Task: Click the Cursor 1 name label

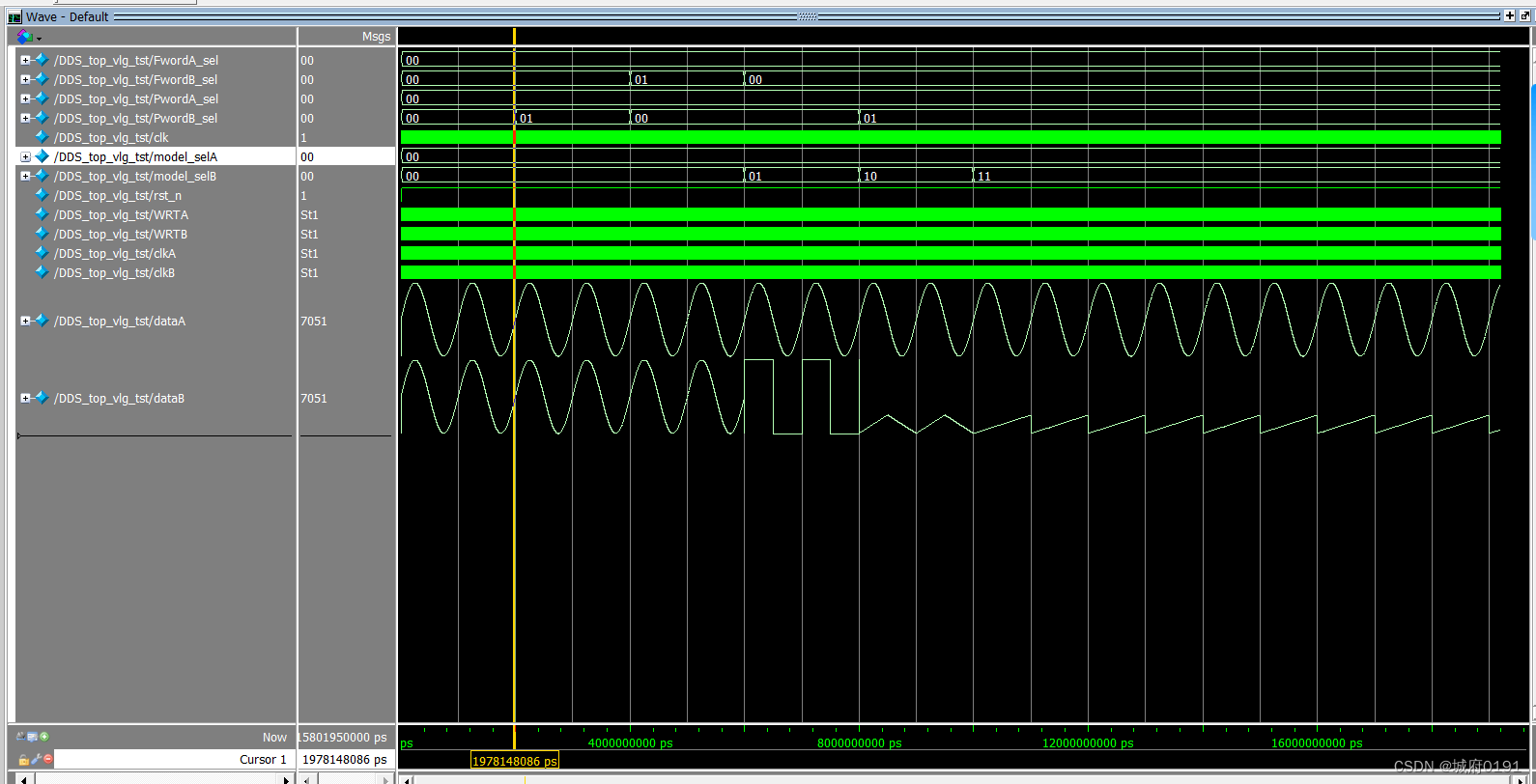Action: 263,760
